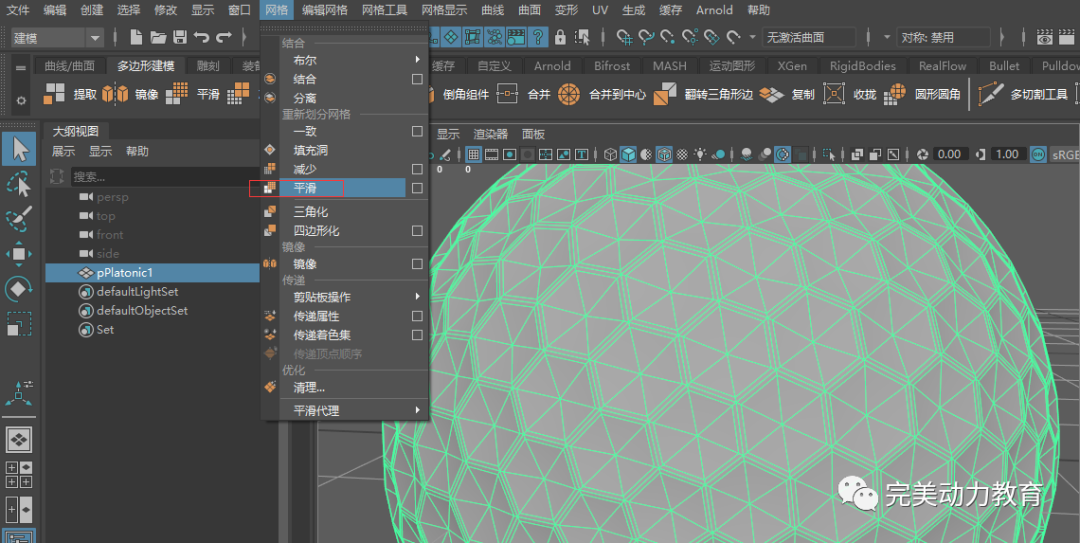Click the Merge to Center (合并到中心) shelf icon
Viewport: 1080px width, 543px height.
point(569,94)
